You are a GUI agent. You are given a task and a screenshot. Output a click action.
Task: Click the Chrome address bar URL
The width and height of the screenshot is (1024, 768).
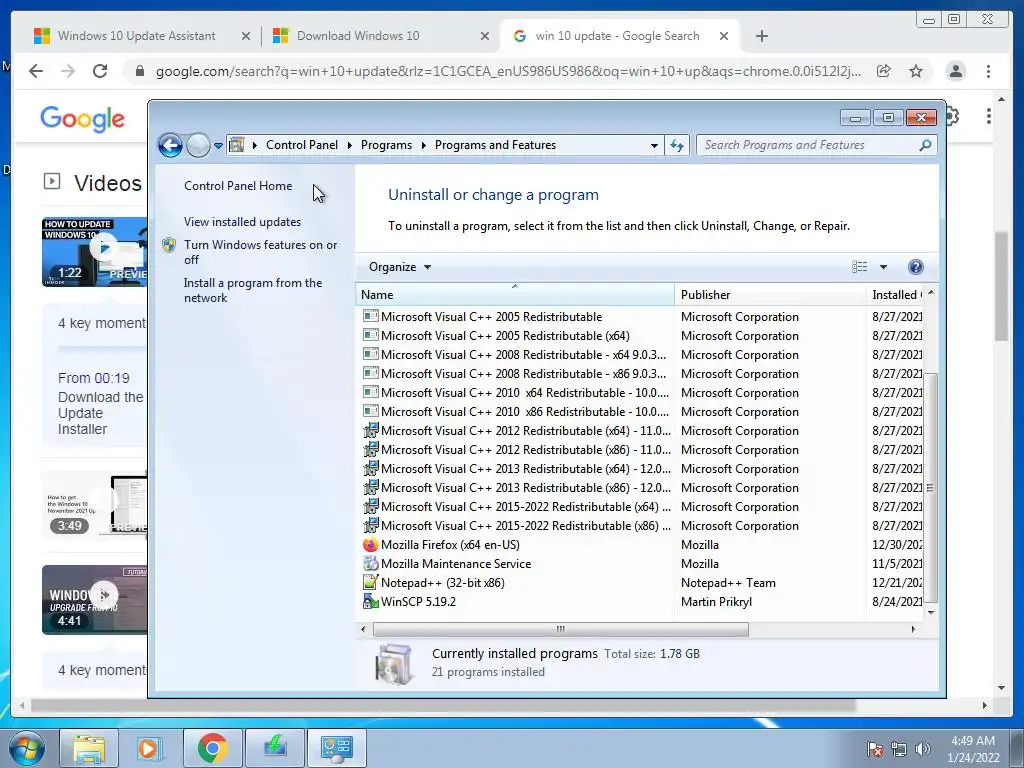pyautogui.click(x=507, y=71)
